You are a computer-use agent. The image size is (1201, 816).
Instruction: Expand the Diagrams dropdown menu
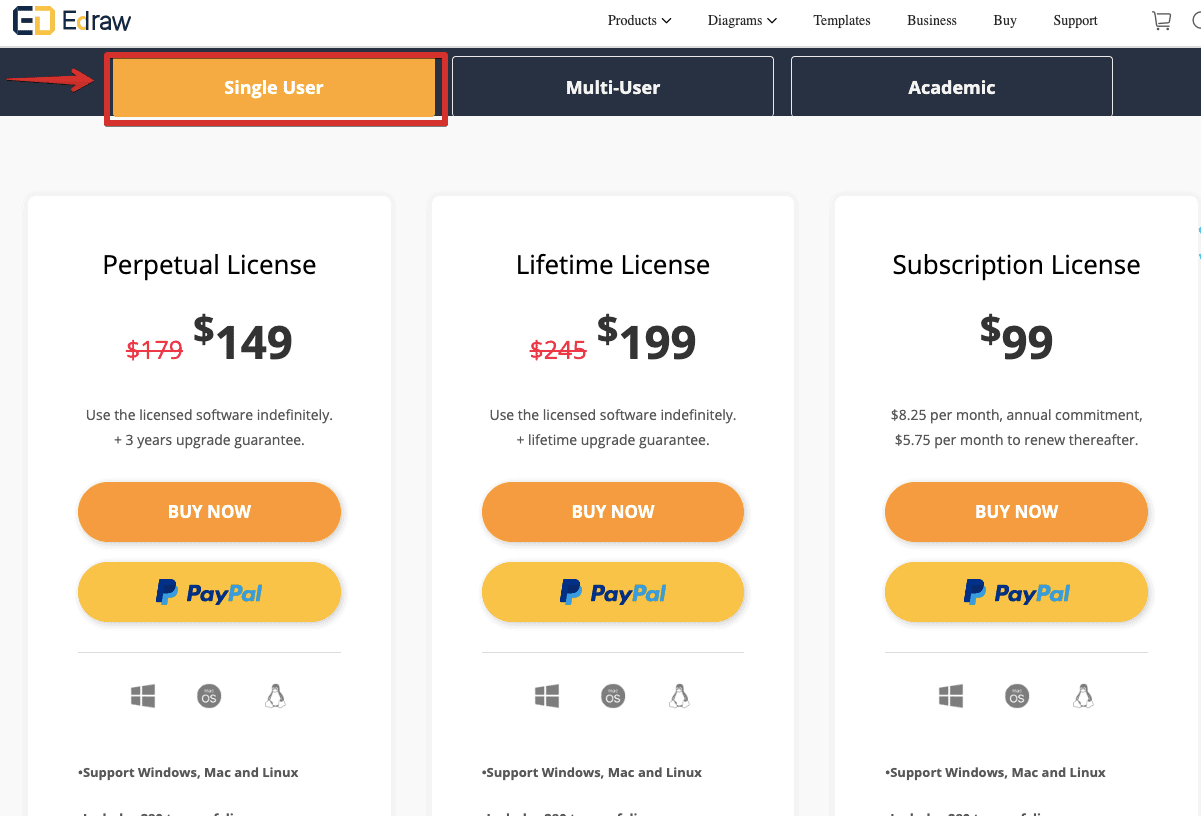pyautogui.click(x=742, y=21)
